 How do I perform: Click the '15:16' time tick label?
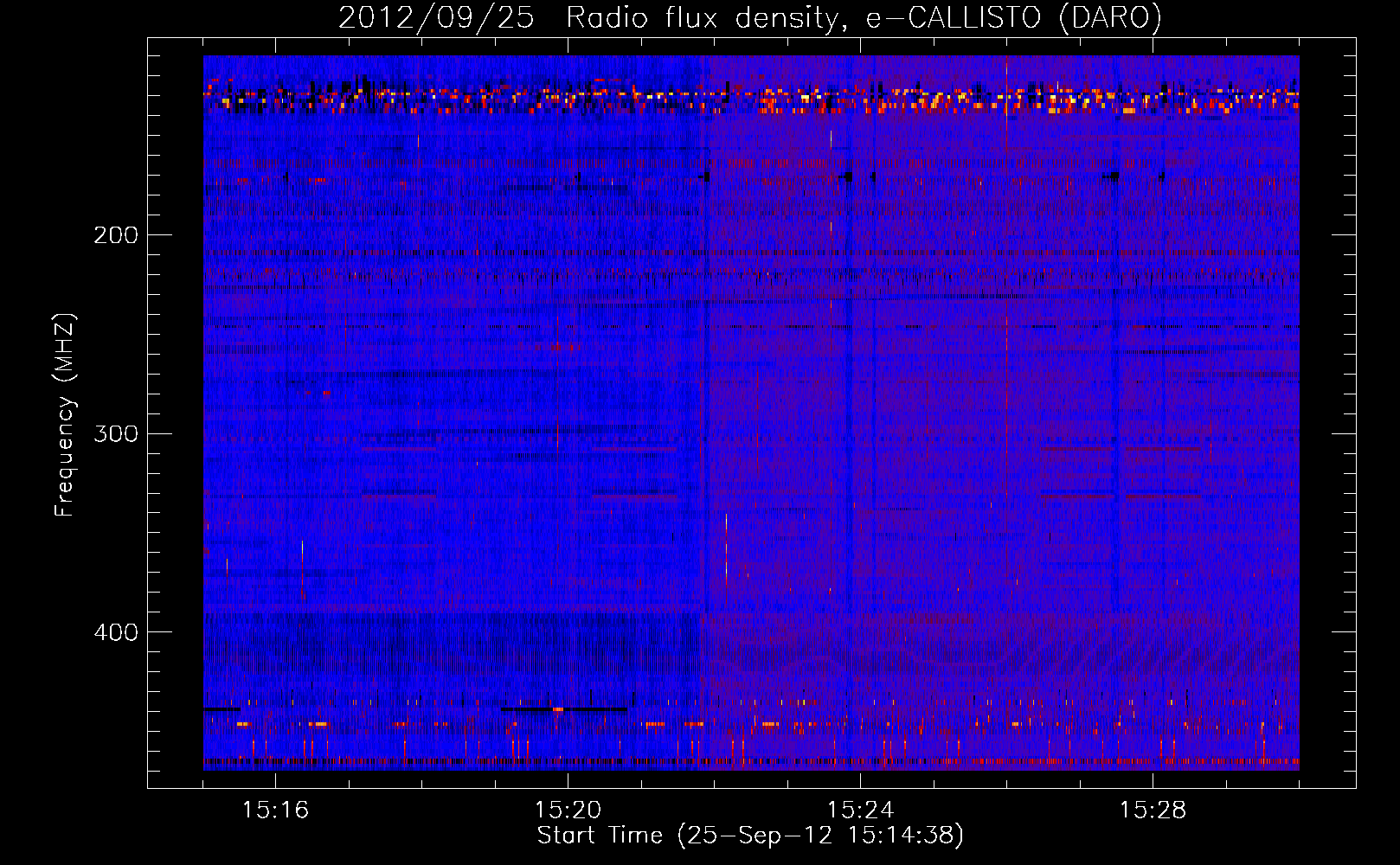[x=275, y=811]
